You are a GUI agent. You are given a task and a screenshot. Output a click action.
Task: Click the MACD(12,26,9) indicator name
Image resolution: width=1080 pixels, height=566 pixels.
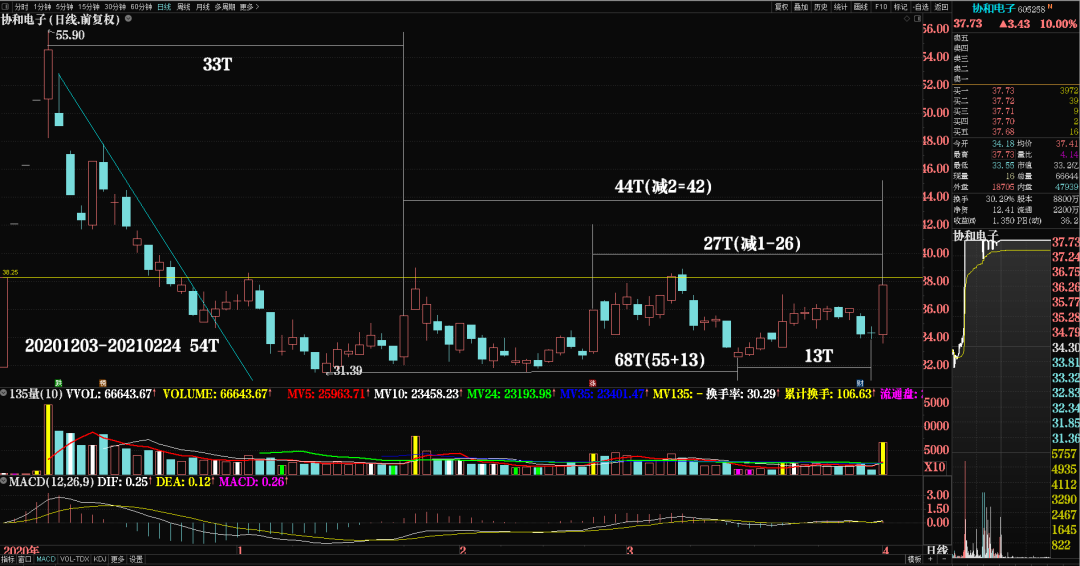(52, 482)
